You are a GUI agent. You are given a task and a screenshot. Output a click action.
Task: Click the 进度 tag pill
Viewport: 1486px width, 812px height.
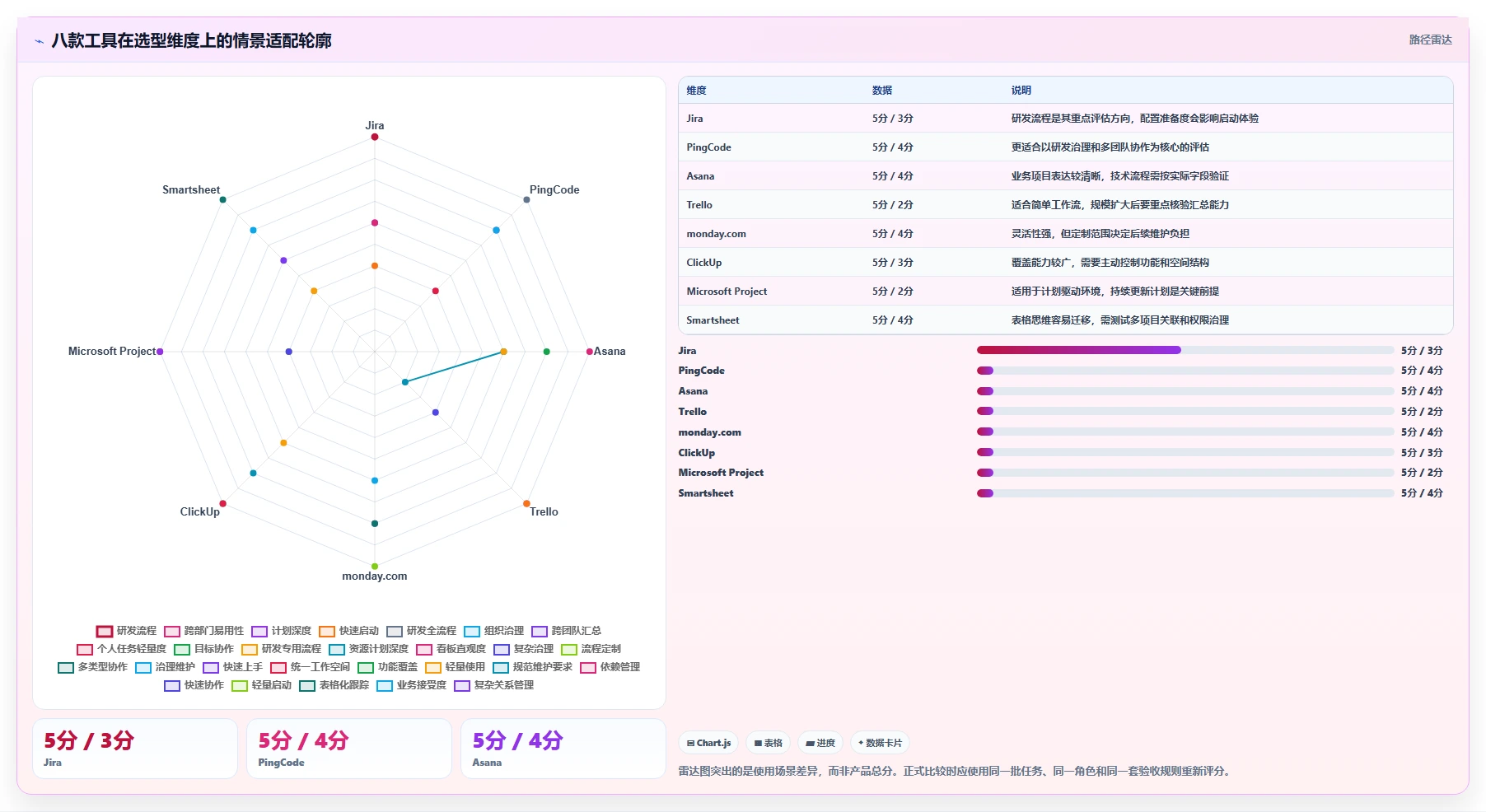[x=820, y=743]
